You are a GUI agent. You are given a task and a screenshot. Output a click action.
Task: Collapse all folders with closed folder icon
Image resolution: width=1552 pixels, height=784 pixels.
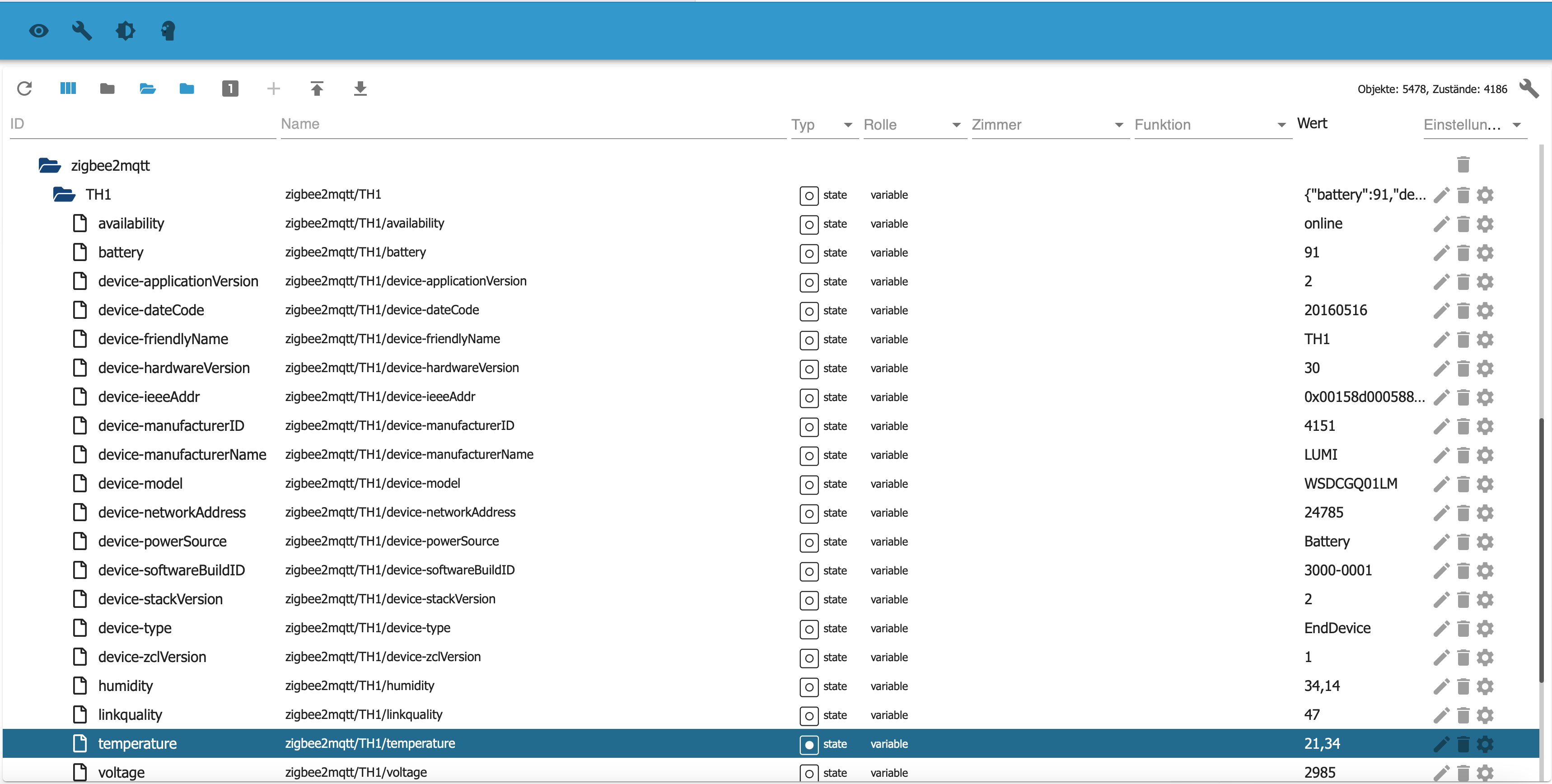pyautogui.click(x=107, y=89)
